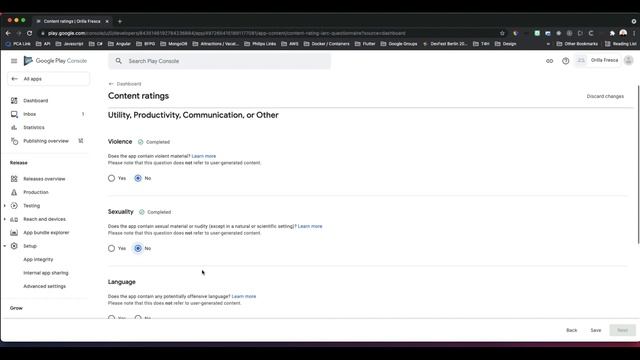Collapse the Setup section arrow

[x=4, y=246]
